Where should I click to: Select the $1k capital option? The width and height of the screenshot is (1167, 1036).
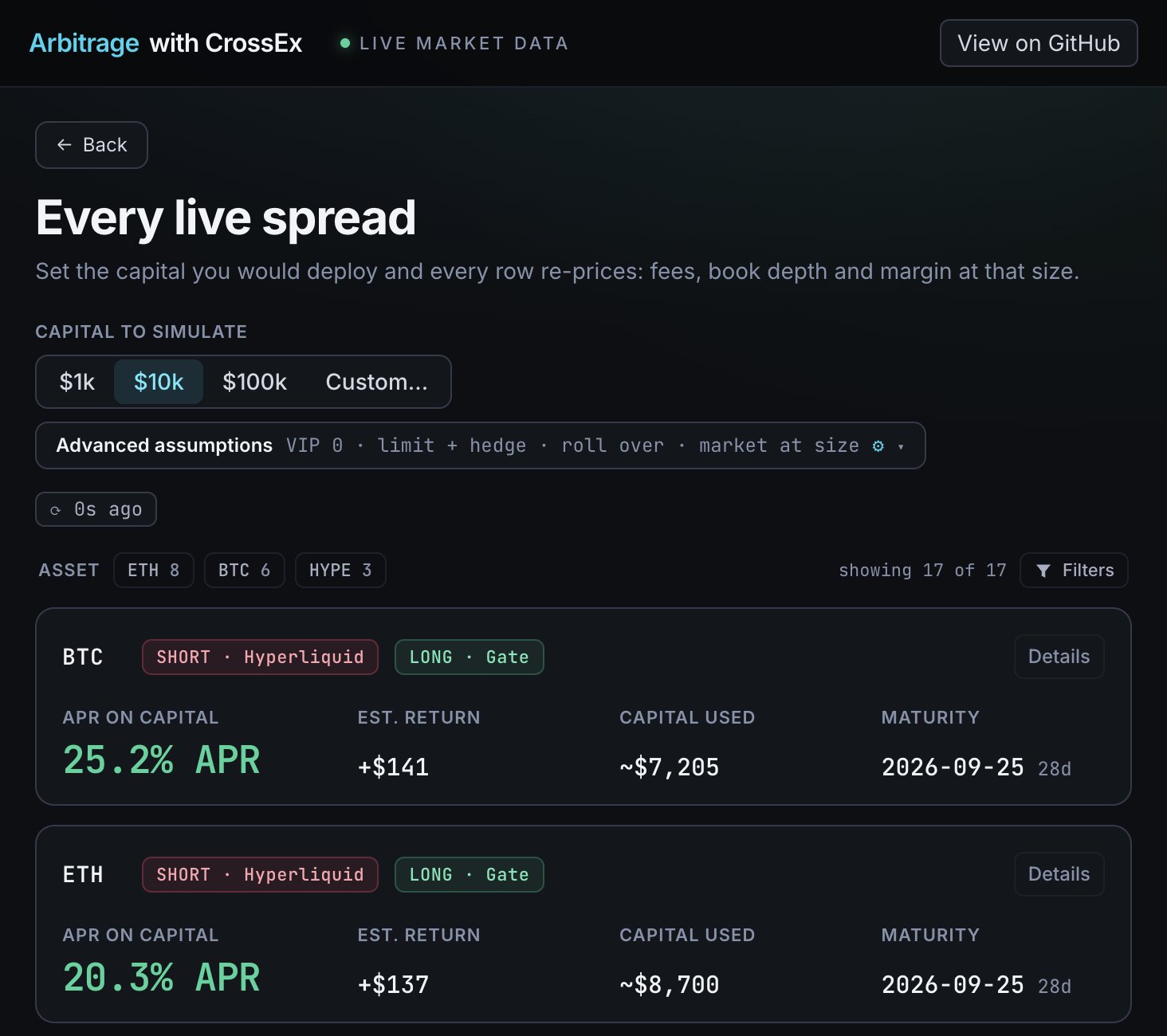tap(77, 382)
